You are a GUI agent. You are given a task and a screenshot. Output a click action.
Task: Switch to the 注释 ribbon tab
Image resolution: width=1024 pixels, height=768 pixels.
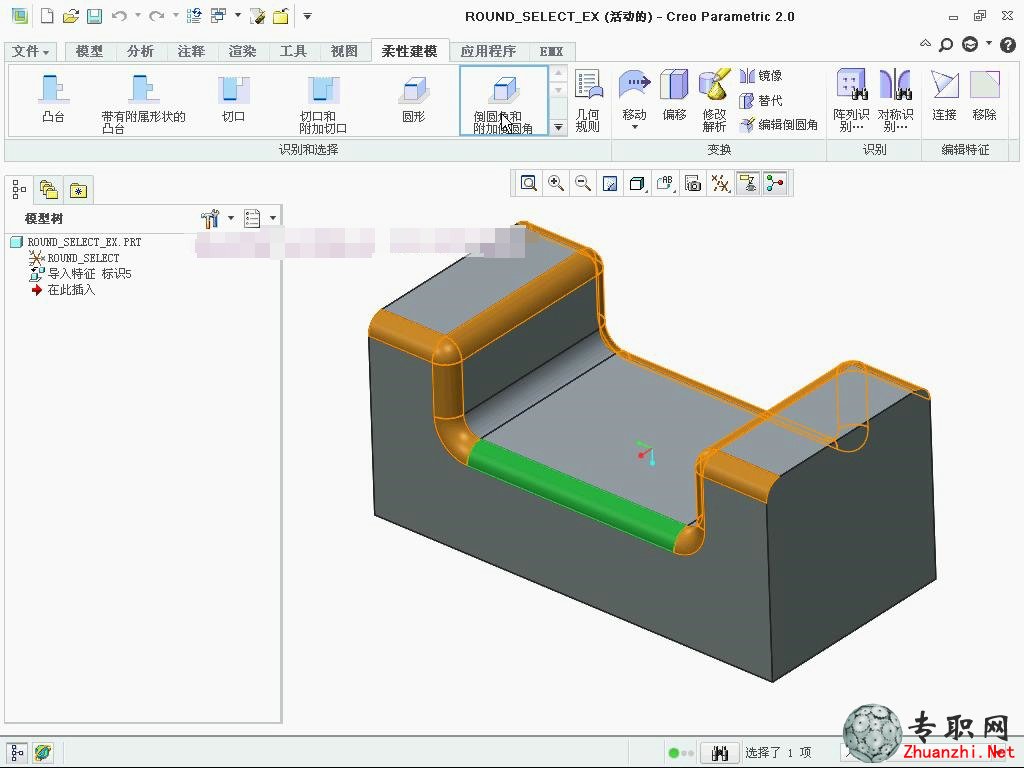(x=191, y=51)
